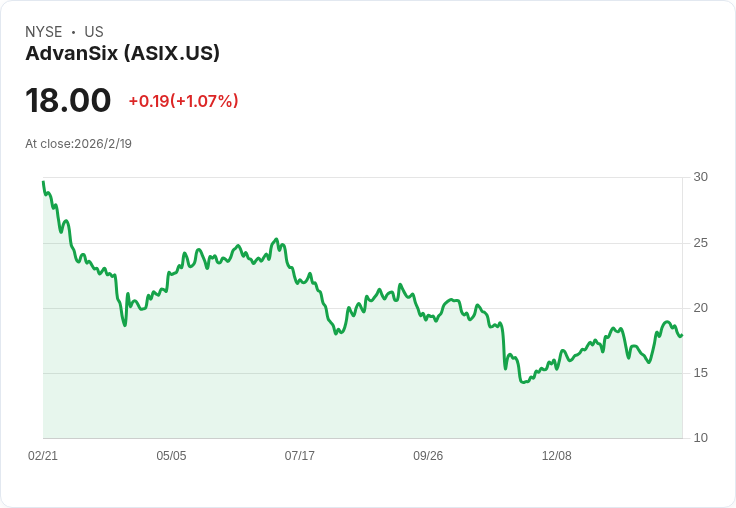Image resolution: width=736 pixels, height=508 pixels.
Task: Open the AdvanSix (ASIX.US) stock title
Action: coord(122,53)
